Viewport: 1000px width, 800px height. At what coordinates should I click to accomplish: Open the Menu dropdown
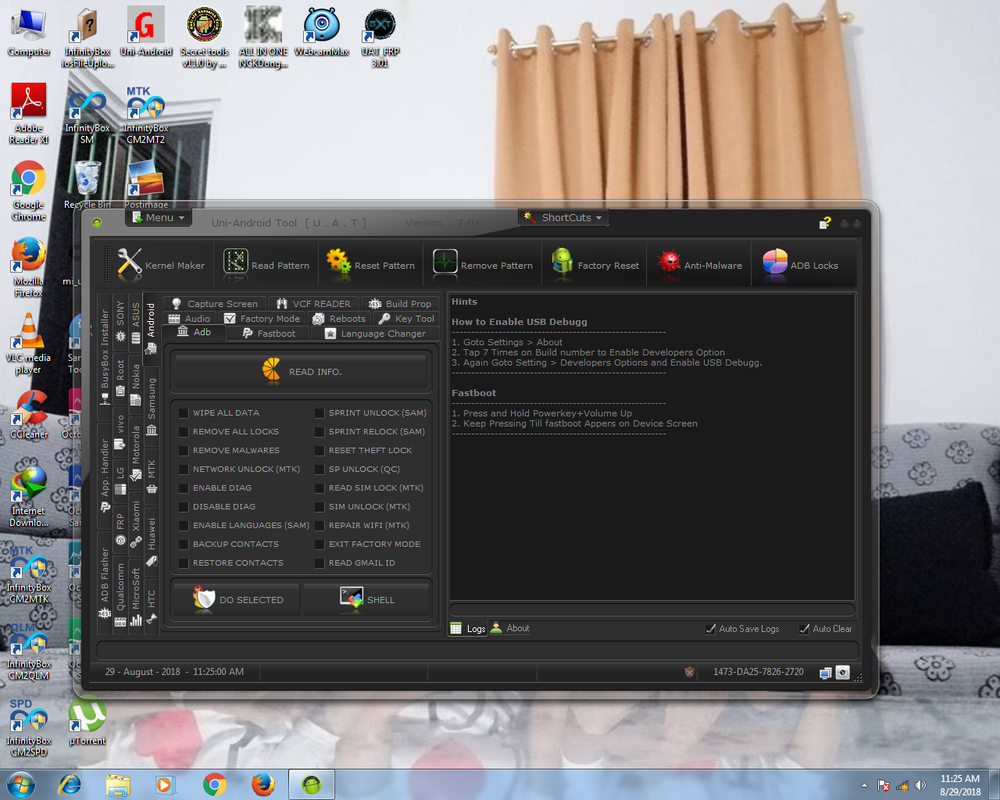coord(158,218)
